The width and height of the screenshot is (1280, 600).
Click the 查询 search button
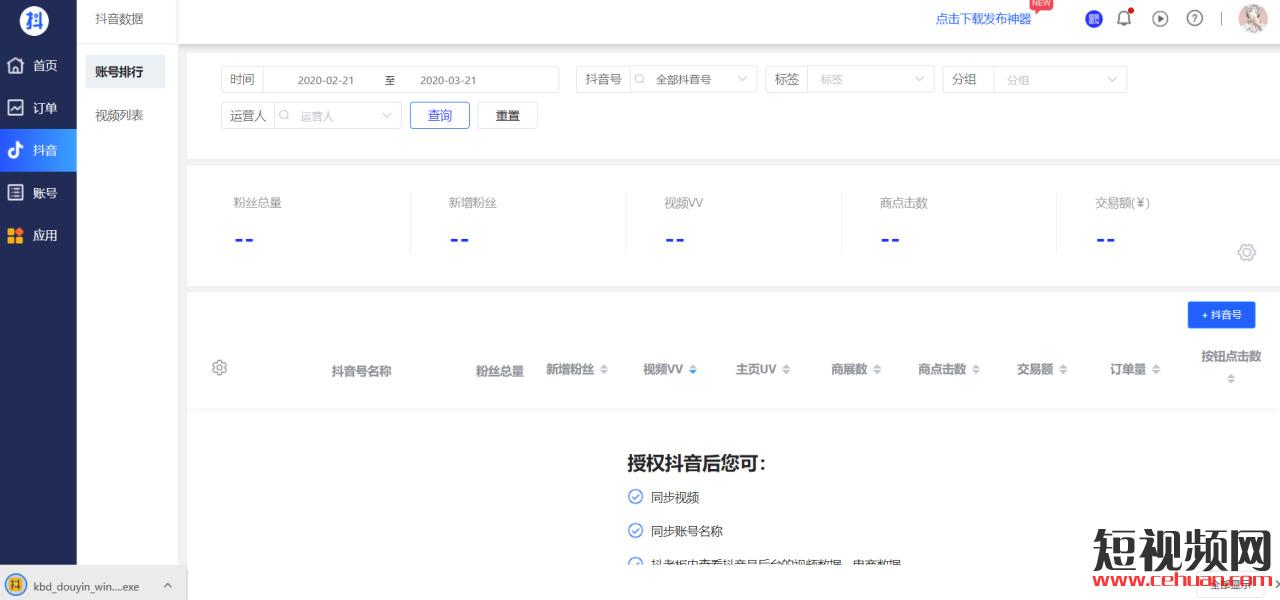[440, 116]
